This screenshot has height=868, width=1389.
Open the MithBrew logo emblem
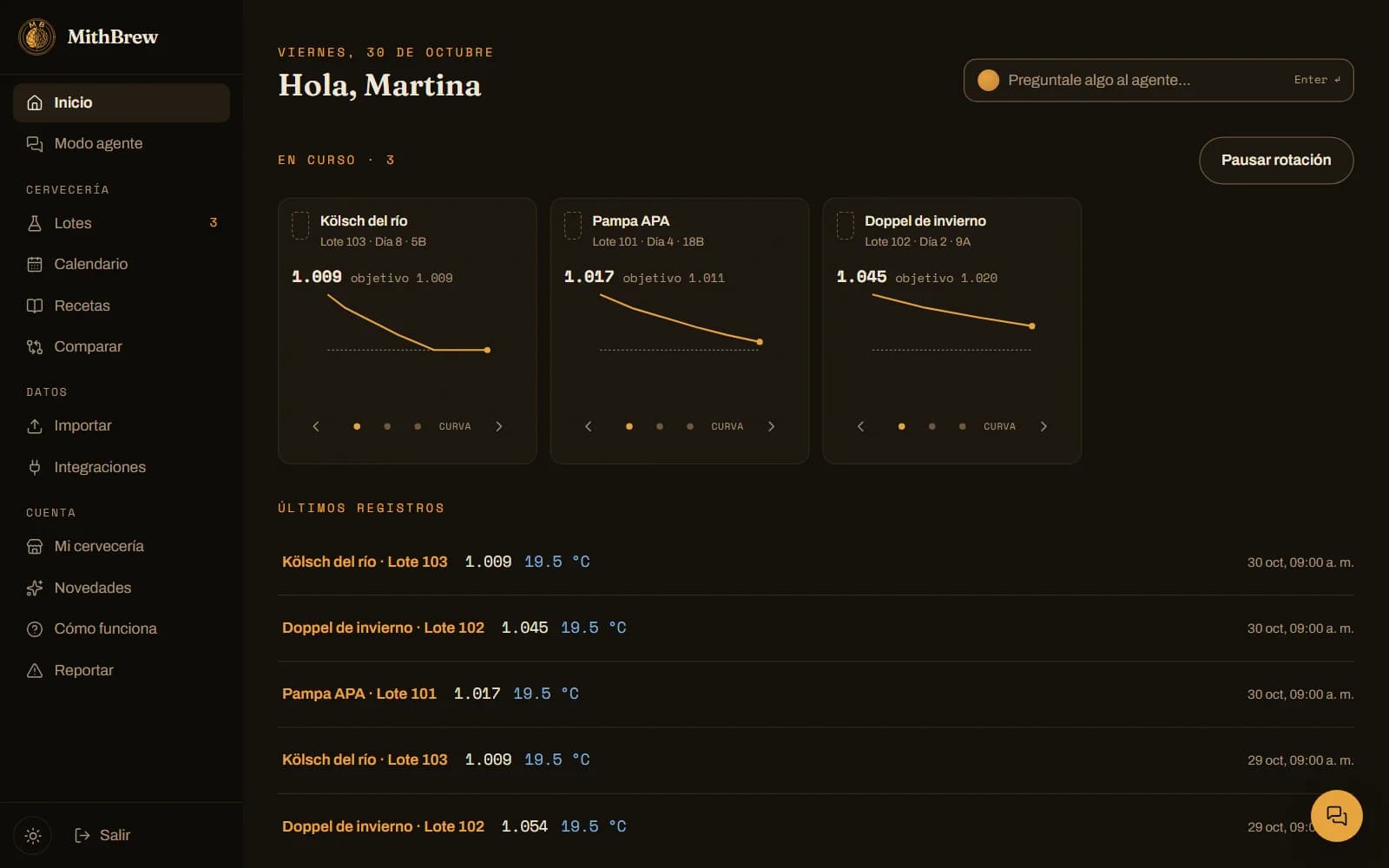coord(36,36)
